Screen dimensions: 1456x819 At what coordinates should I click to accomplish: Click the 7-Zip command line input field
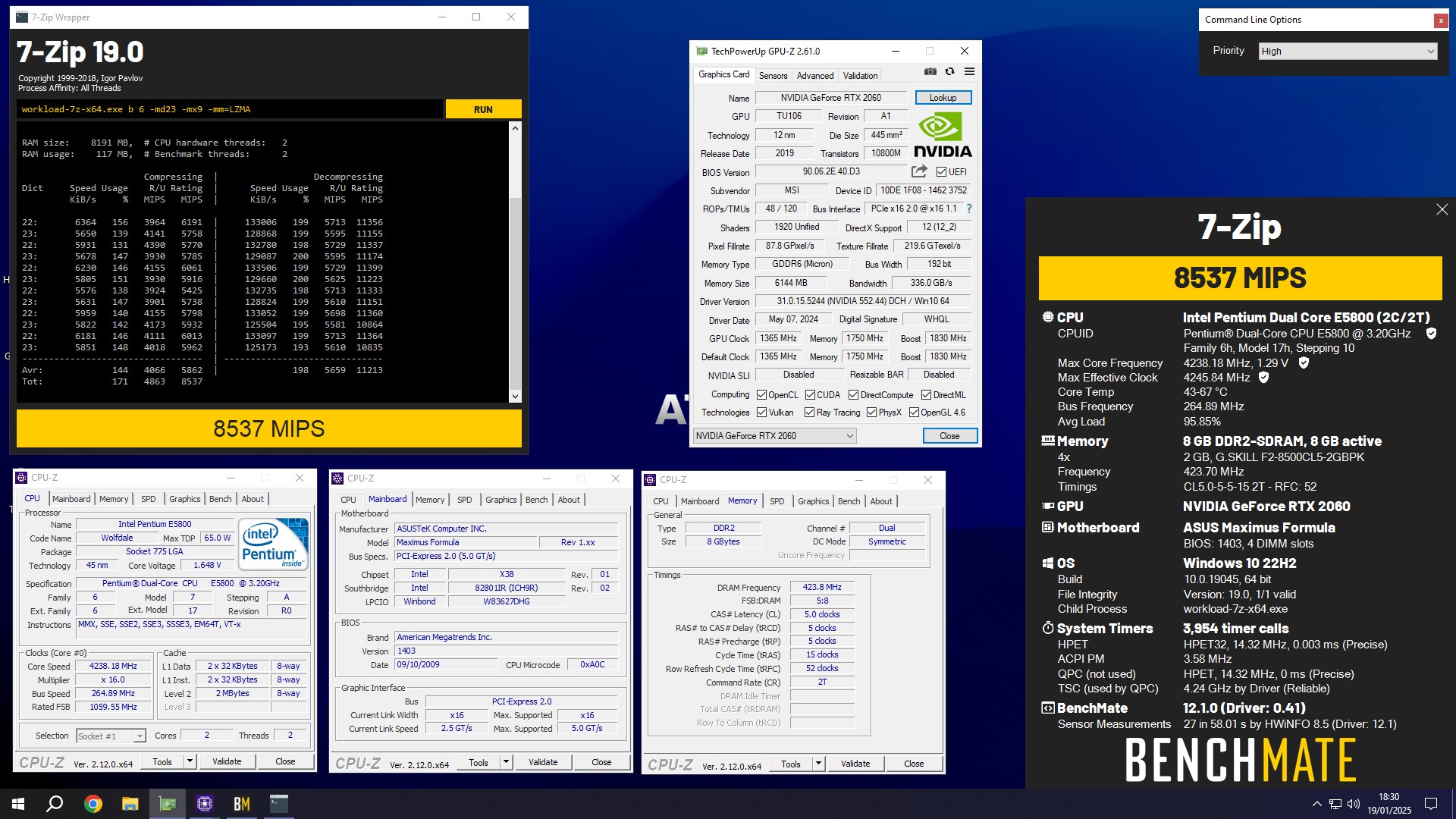click(x=229, y=109)
